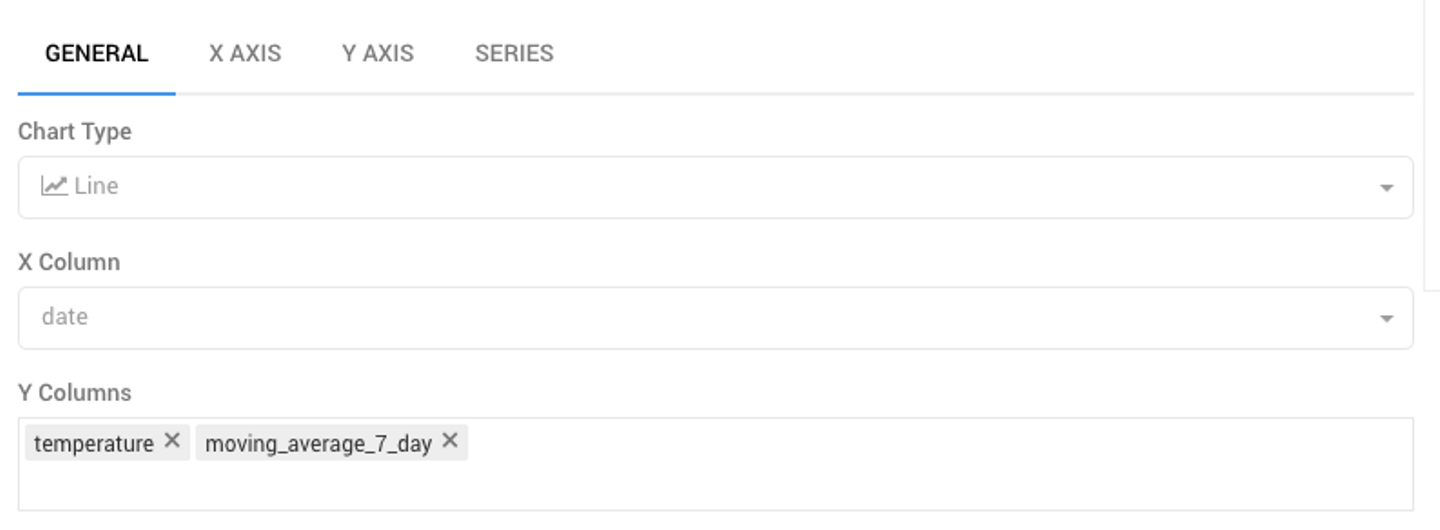Remove the temperature column tag

tap(172, 441)
